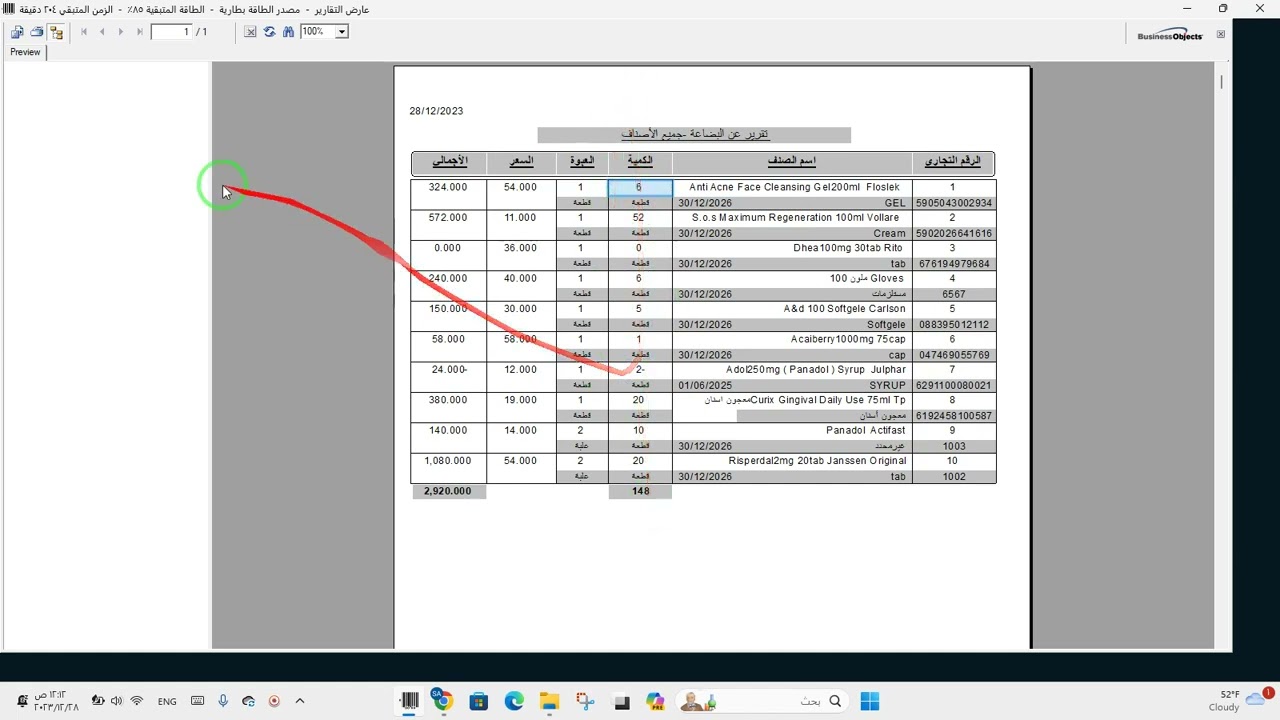Click the volume speaker tray icon
Viewport: 1280px width, 720px height.
[x=117, y=702]
